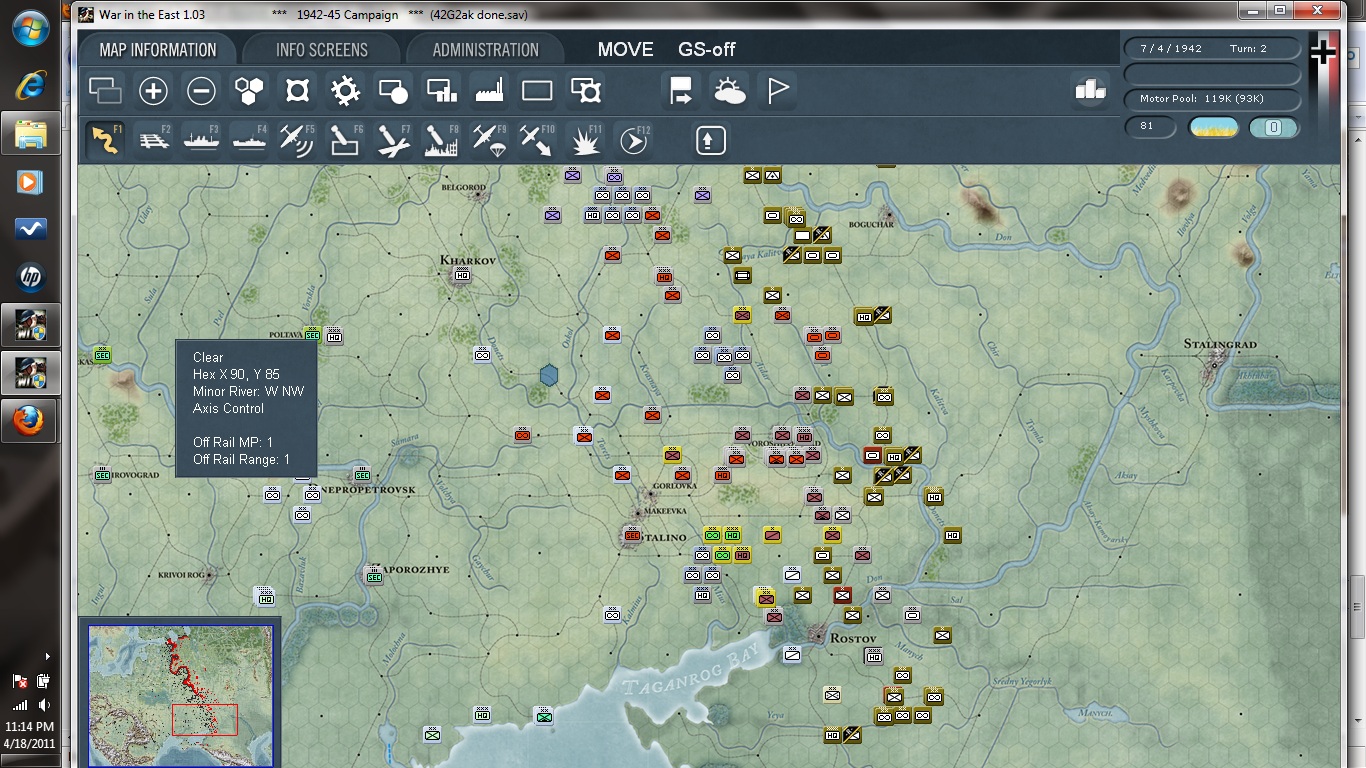Open Windows Media Player from taskbar
Image resolution: width=1366 pixels, height=768 pixels.
30,182
